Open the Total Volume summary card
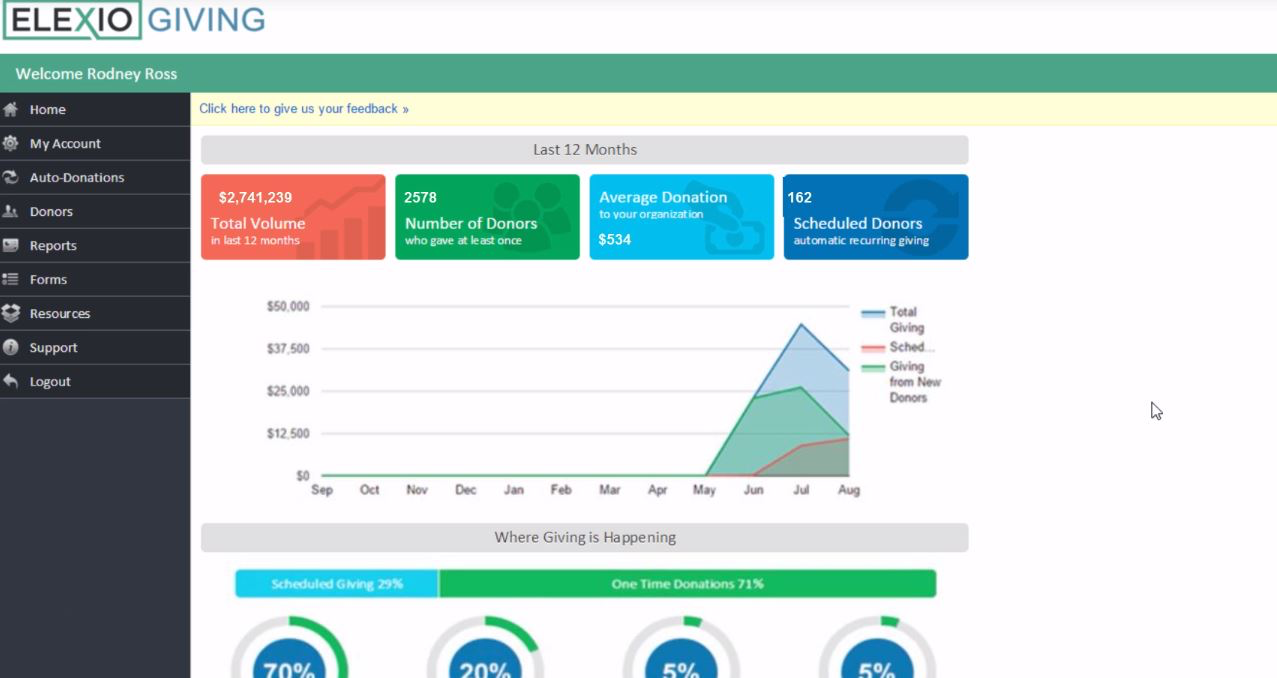1277x678 pixels. (x=292, y=216)
